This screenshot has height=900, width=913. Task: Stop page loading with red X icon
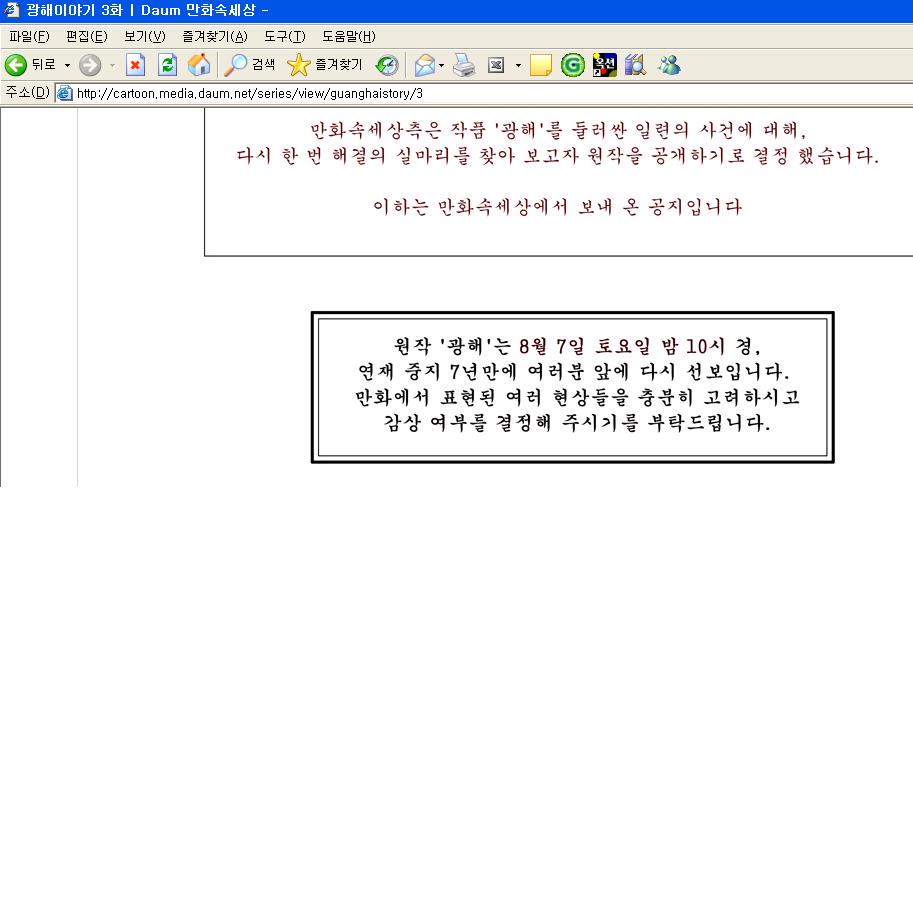click(x=135, y=65)
